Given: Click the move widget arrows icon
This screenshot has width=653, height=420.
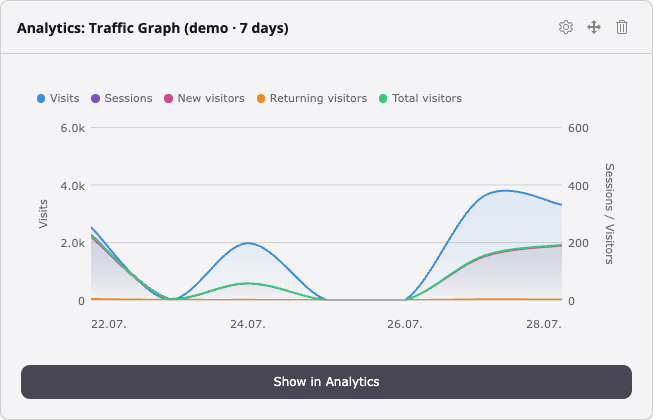Looking at the screenshot, I should (594, 27).
